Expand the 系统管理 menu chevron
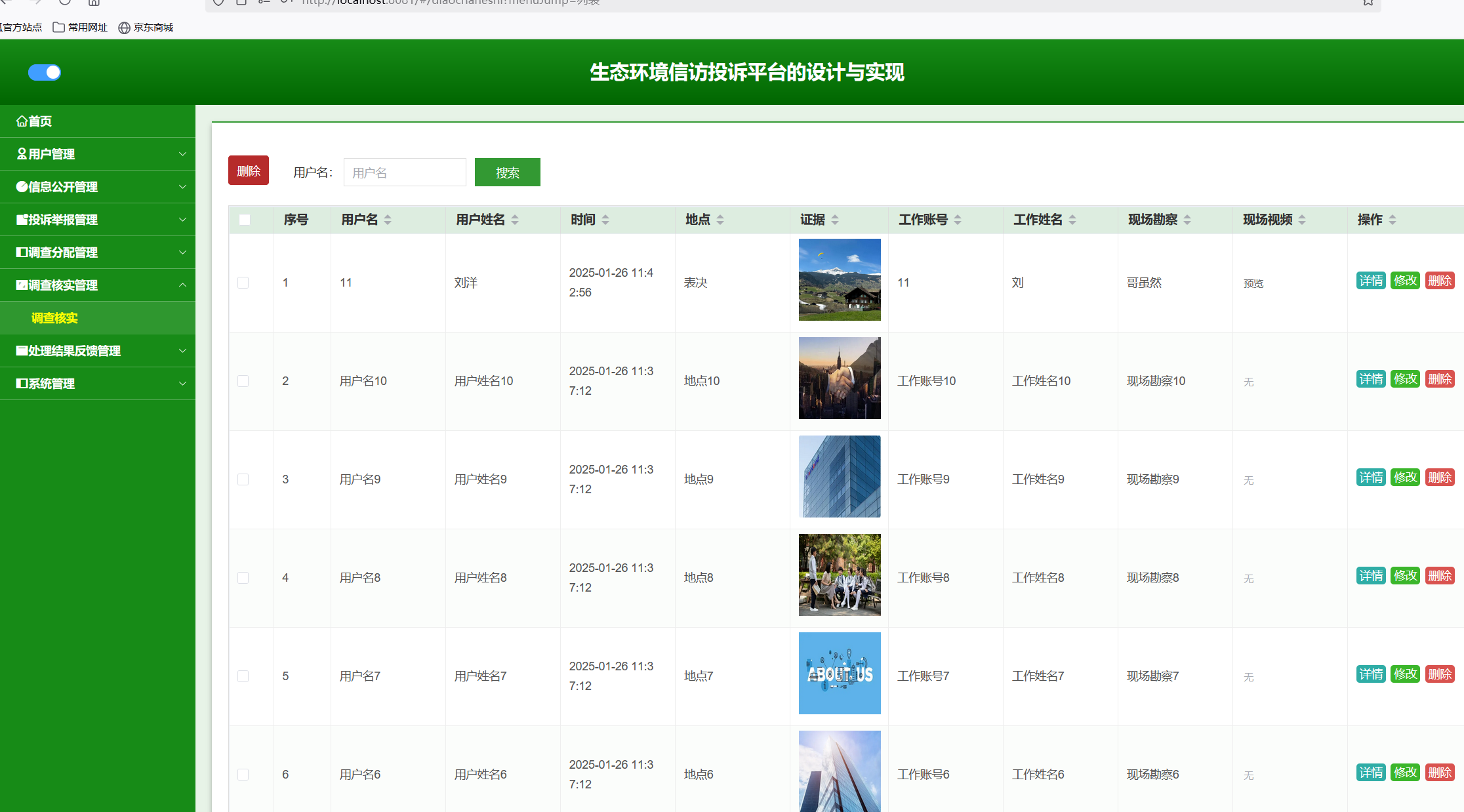Viewport: 1464px width, 812px height. [182, 384]
